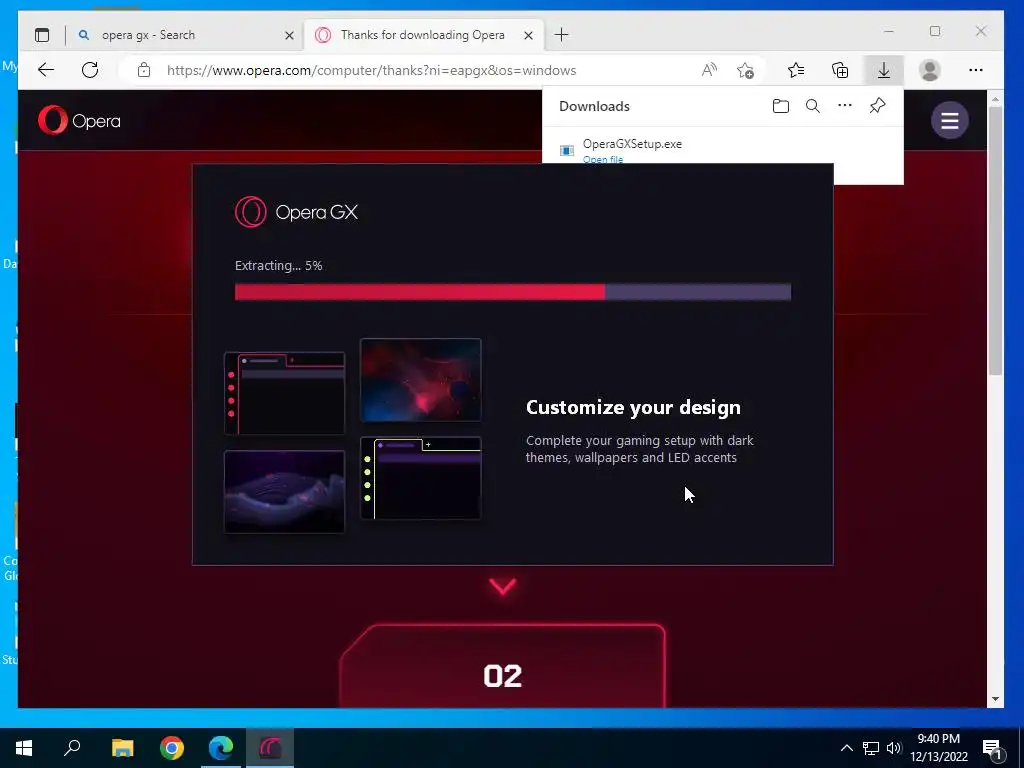Switch to Microsoft Edge taskbar icon
This screenshot has height=768, width=1024.
pyautogui.click(x=221, y=748)
